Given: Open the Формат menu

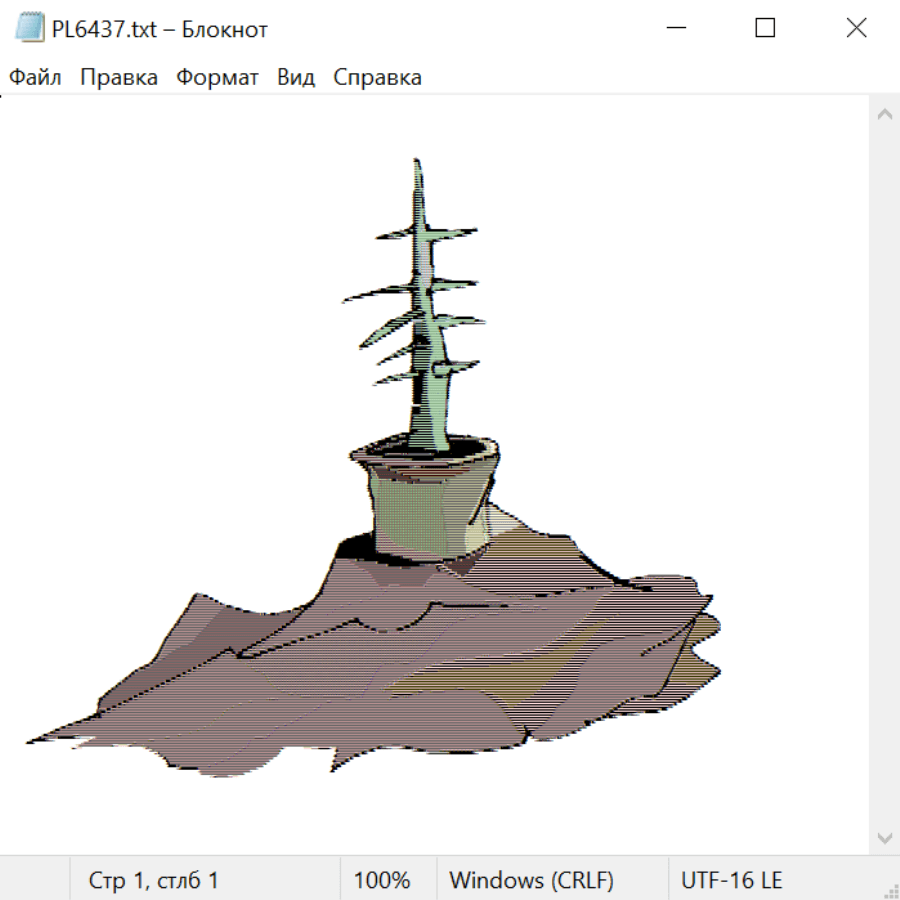Looking at the screenshot, I should tap(217, 78).
